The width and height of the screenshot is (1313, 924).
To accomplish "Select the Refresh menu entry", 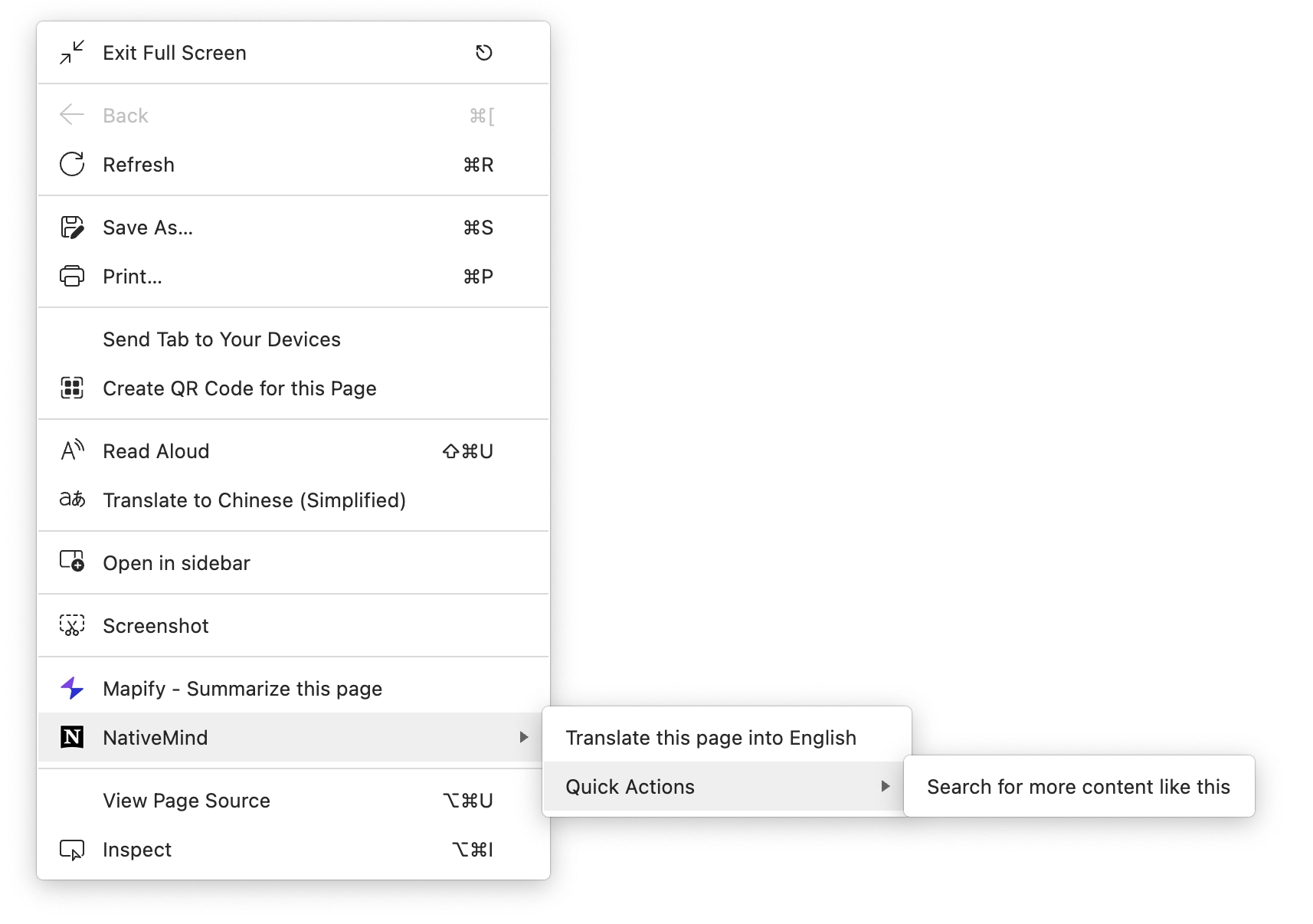I will [293, 165].
